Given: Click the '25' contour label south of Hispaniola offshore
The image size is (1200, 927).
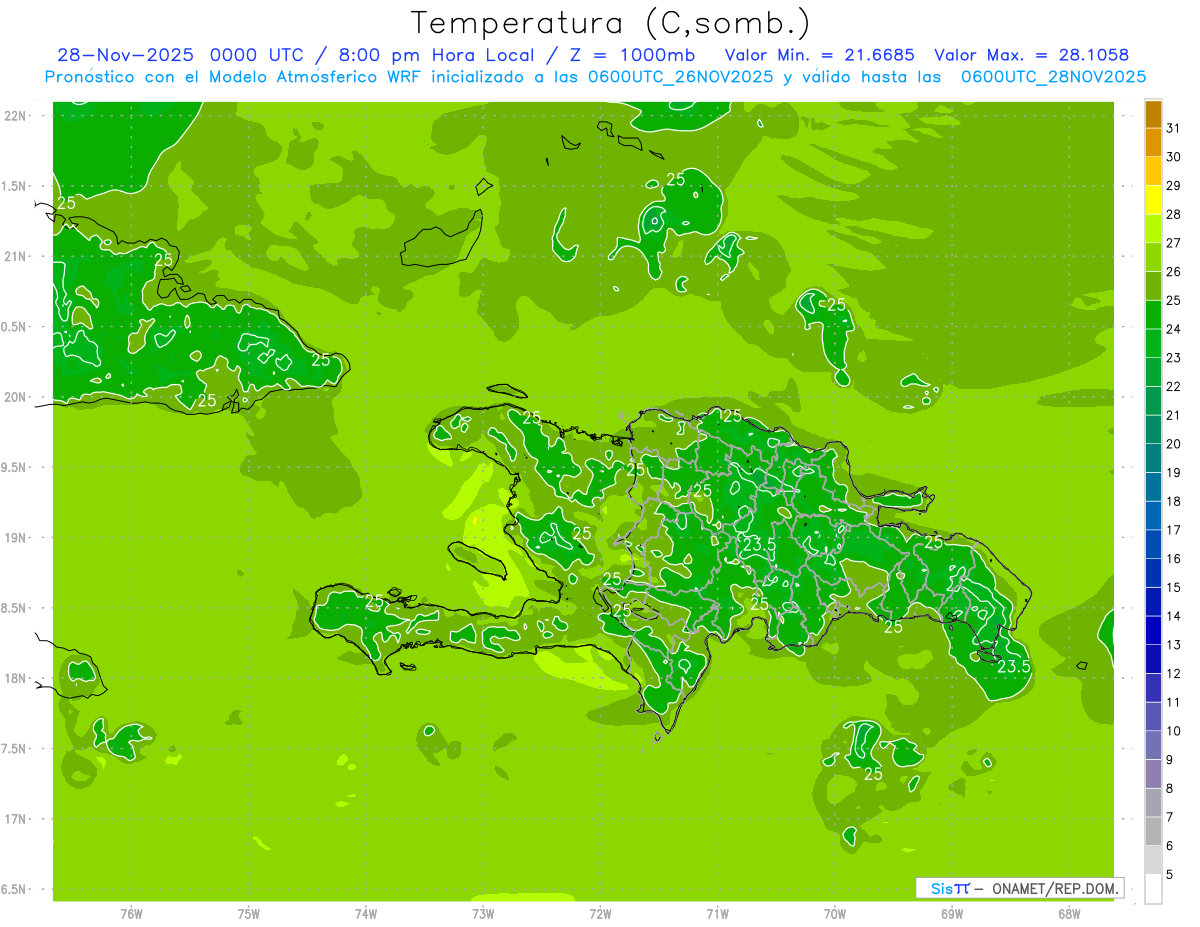Looking at the screenshot, I should (x=873, y=774).
